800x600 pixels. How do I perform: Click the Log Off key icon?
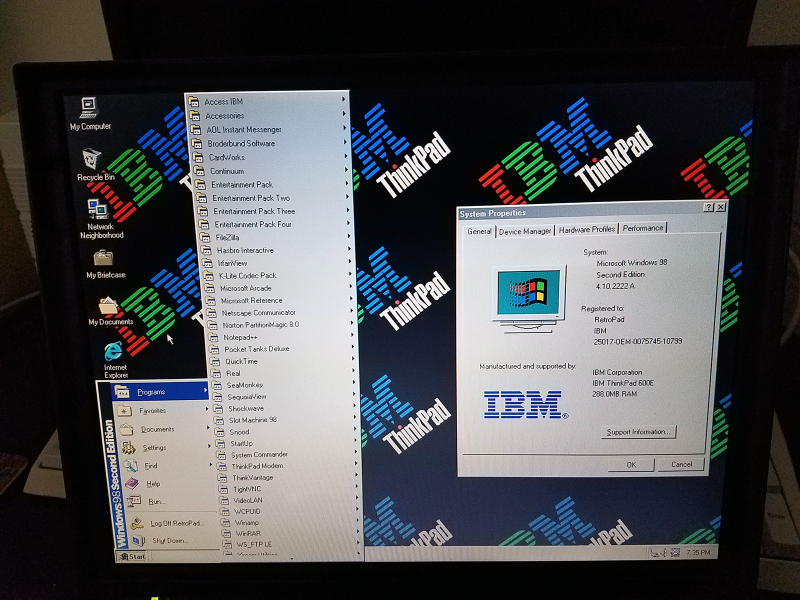coord(137,523)
